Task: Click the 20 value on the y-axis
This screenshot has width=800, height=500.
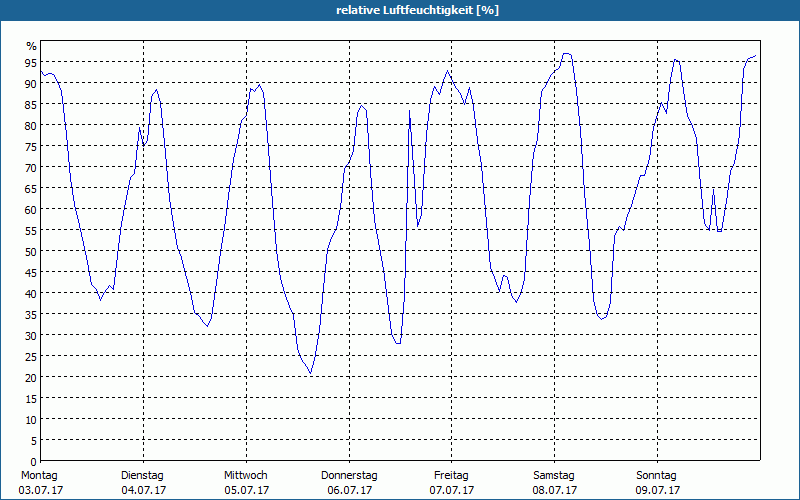Action: pyautogui.click(x=31, y=377)
